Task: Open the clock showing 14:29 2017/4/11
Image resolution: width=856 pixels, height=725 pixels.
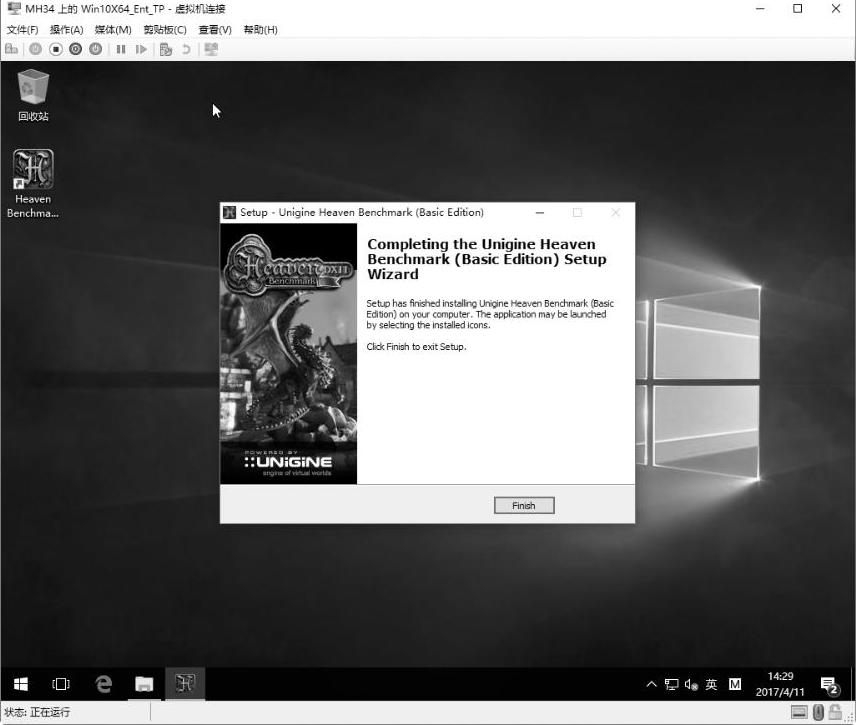Action: (x=780, y=684)
